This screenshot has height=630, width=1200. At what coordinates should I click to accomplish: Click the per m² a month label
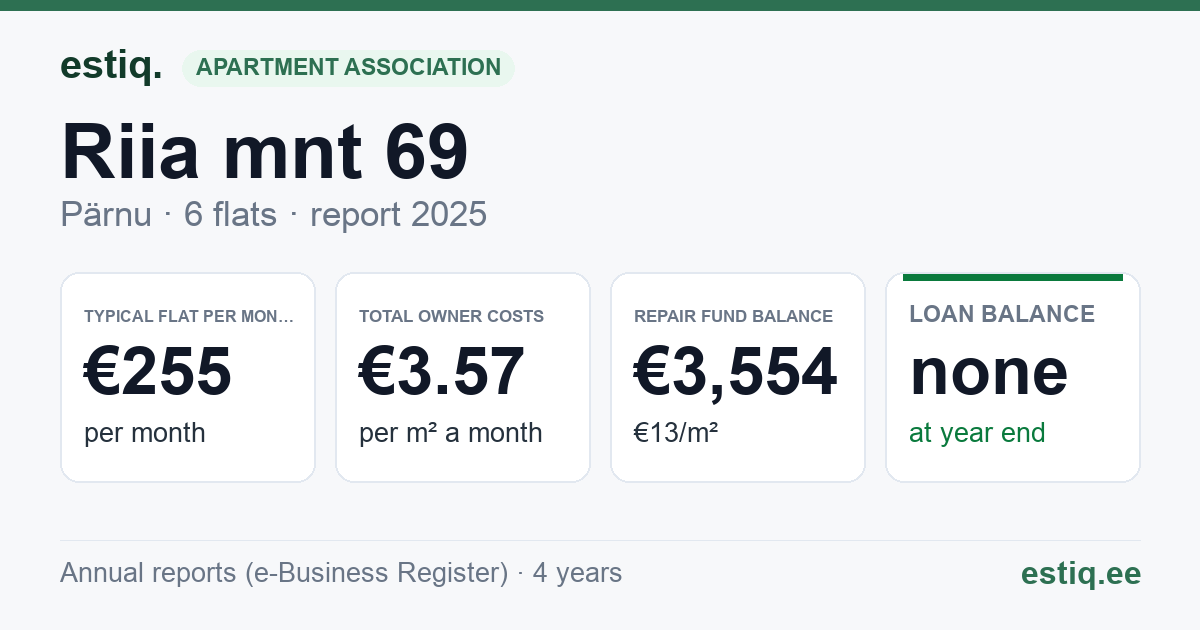451,433
